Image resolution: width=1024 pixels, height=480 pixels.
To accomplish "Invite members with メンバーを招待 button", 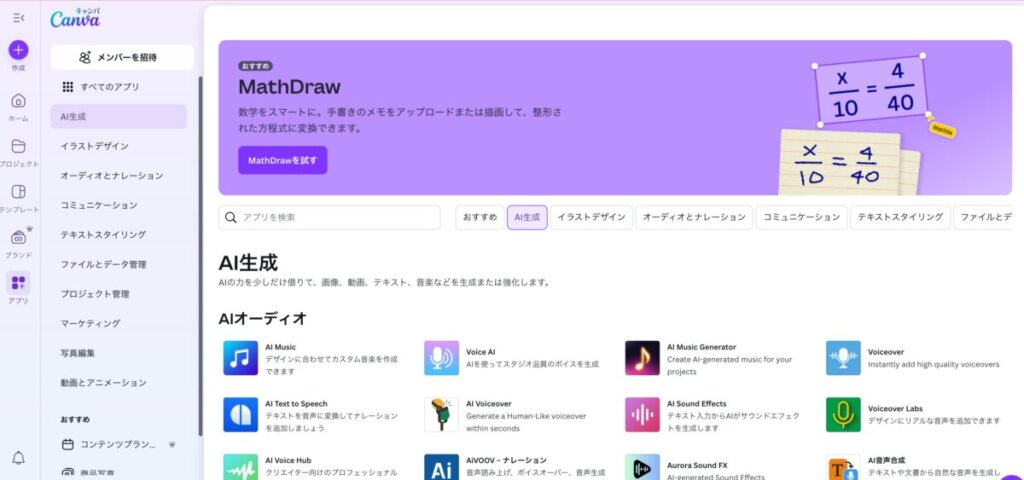I will 122,57.
